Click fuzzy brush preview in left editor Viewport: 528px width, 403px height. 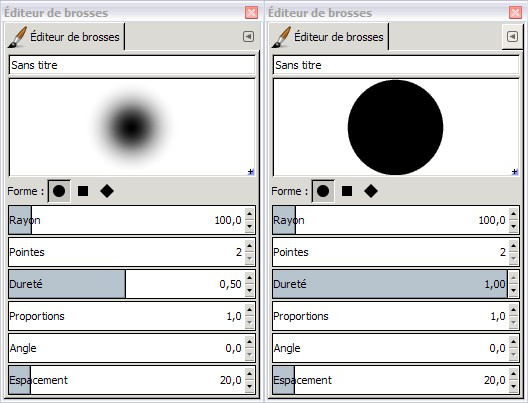click(x=132, y=127)
